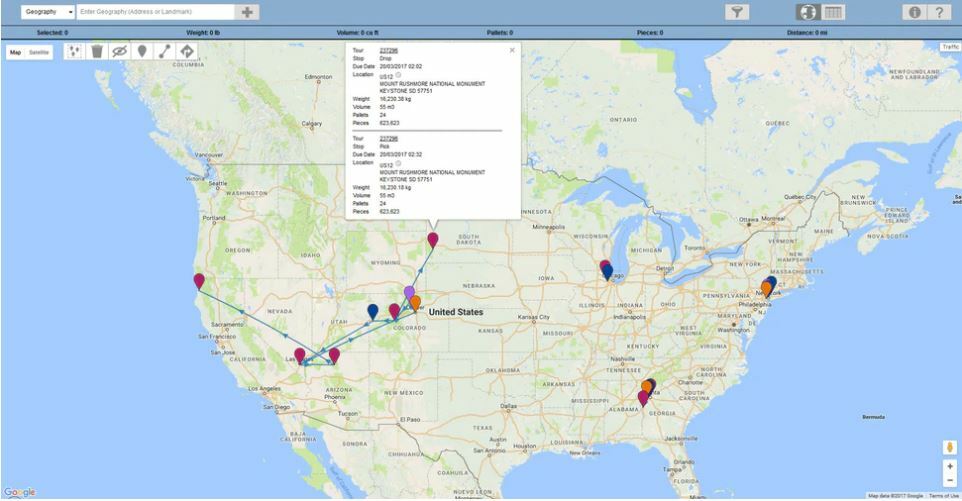The width and height of the screenshot is (962, 501).
Task: Open tour 237296 link in Drop stop
Action: click(389, 49)
